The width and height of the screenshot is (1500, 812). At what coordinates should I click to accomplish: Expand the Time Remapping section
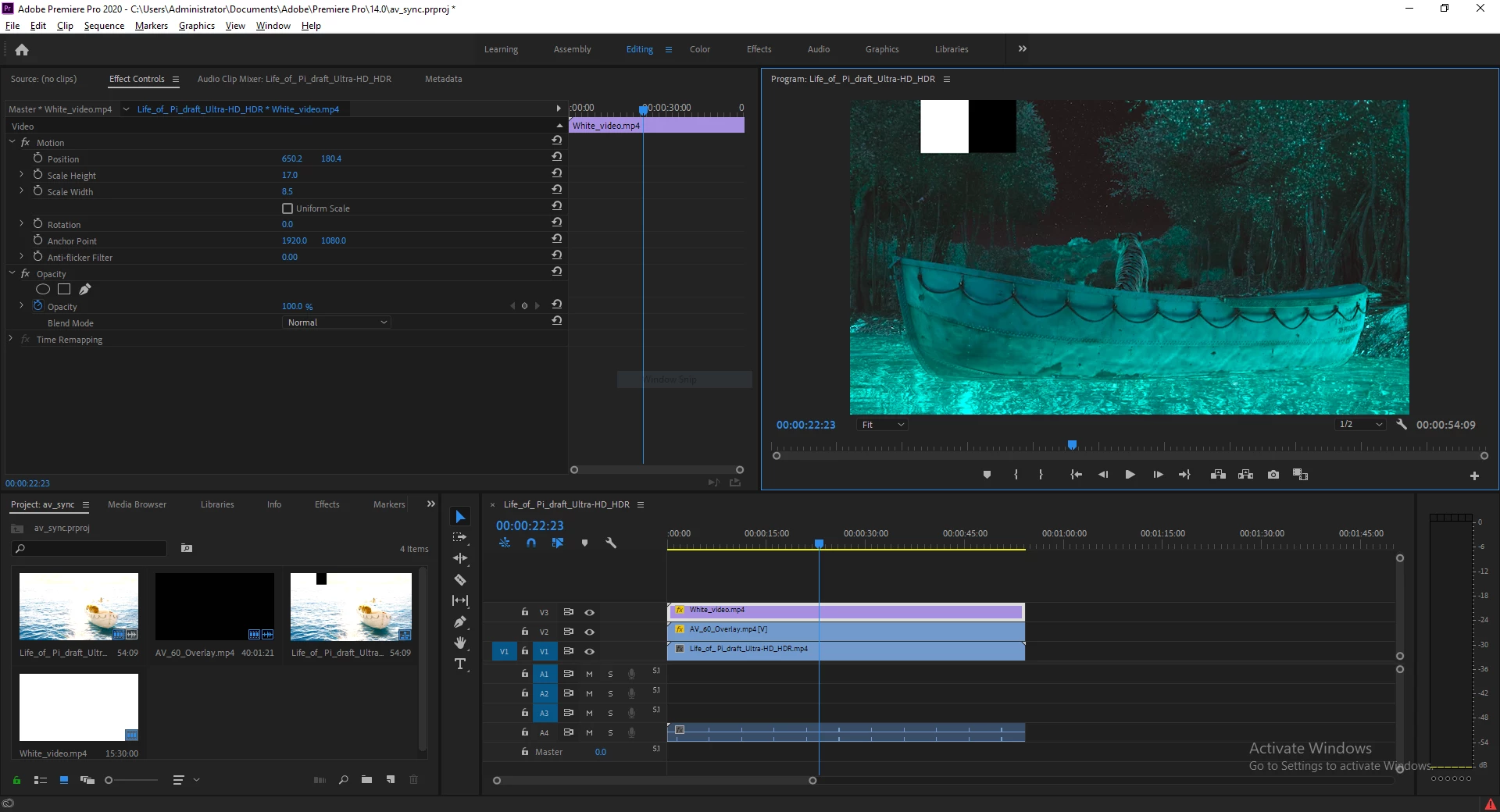[x=11, y=339]
